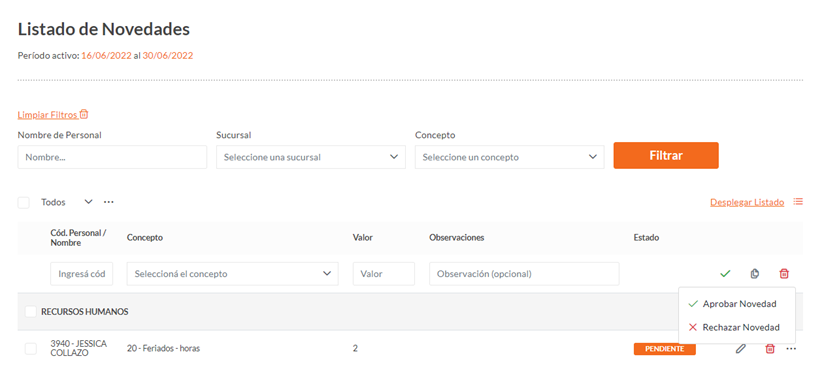Viewport: 839px width, 365px height.
Task: Check the Todos select-all checkbox
Action: click(24, 202)
